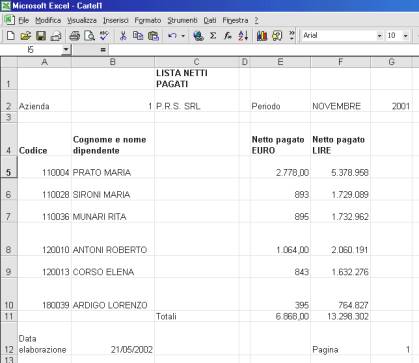Print the worksheet with printer icon
This screenshot has height=363, width=419.
click(74, 35)
